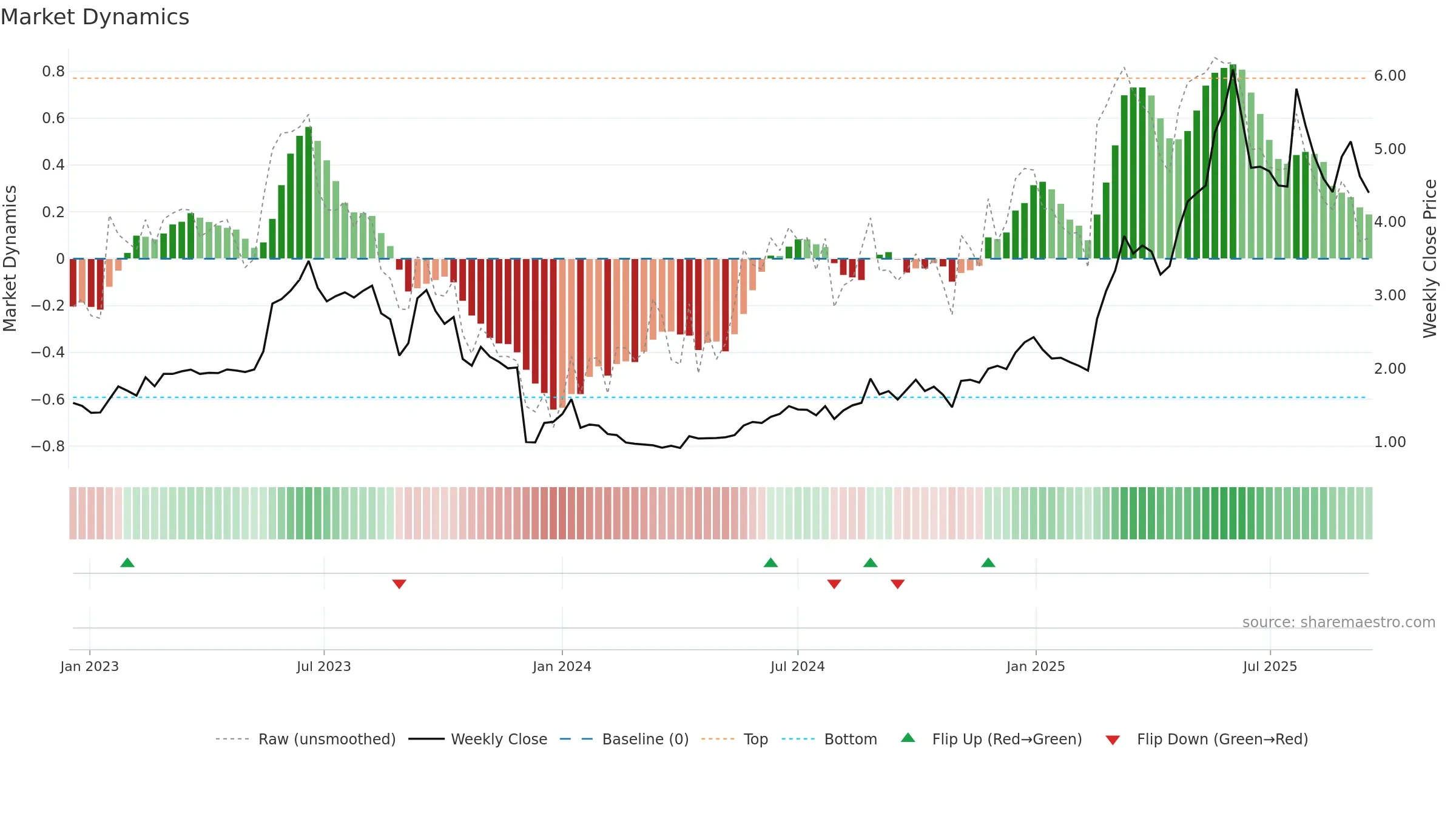Toggle the Baseline (0) legend entry
This screenshot has height=819, width=1456.
tap(624, 739)
